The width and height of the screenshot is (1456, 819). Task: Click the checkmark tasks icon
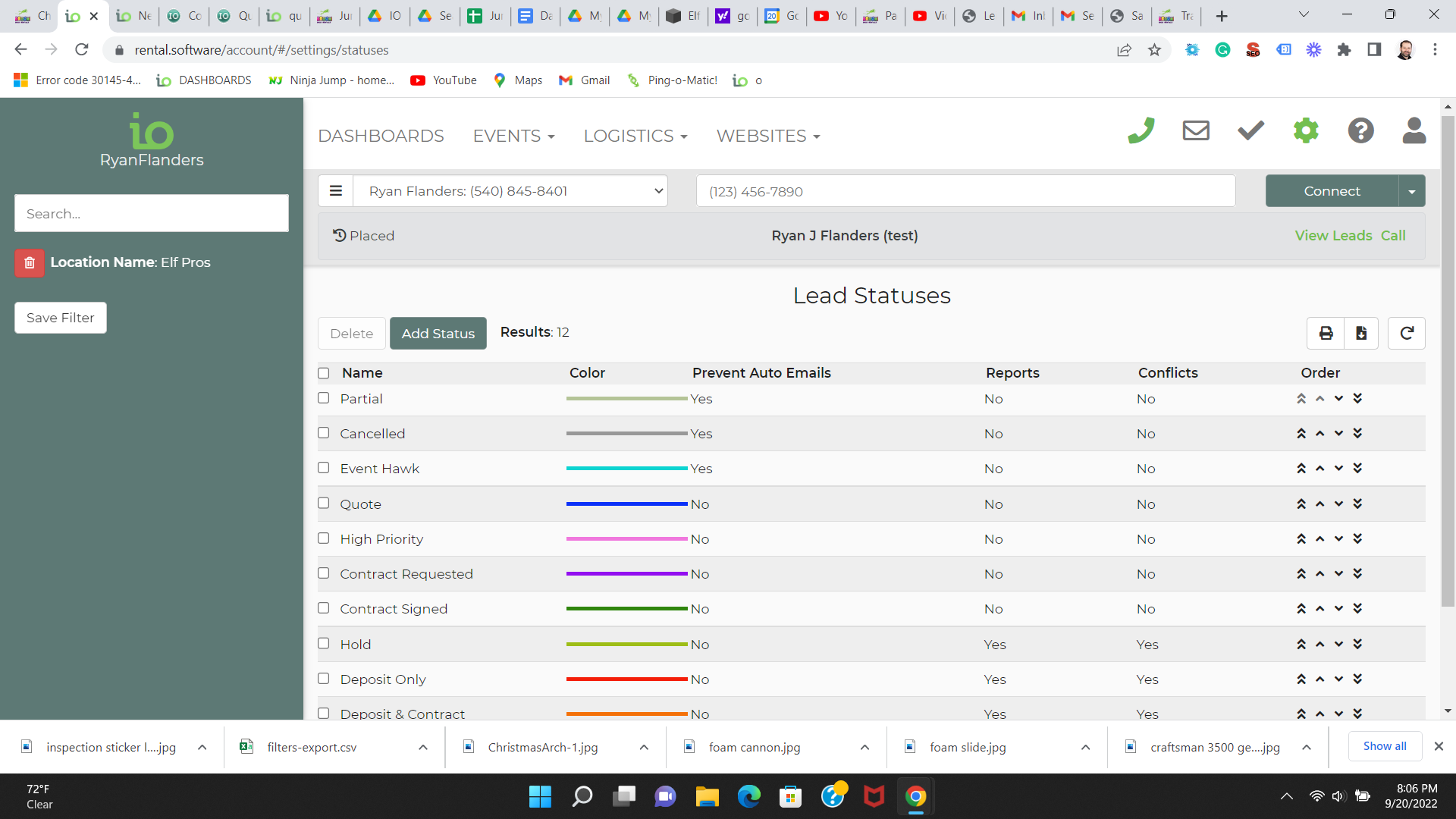[x=1250, y=130]
